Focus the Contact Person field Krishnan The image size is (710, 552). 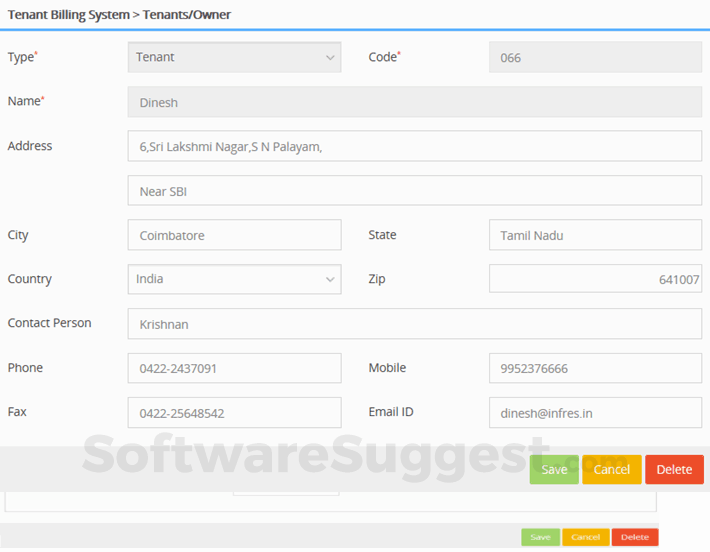[x=415, y=324]
